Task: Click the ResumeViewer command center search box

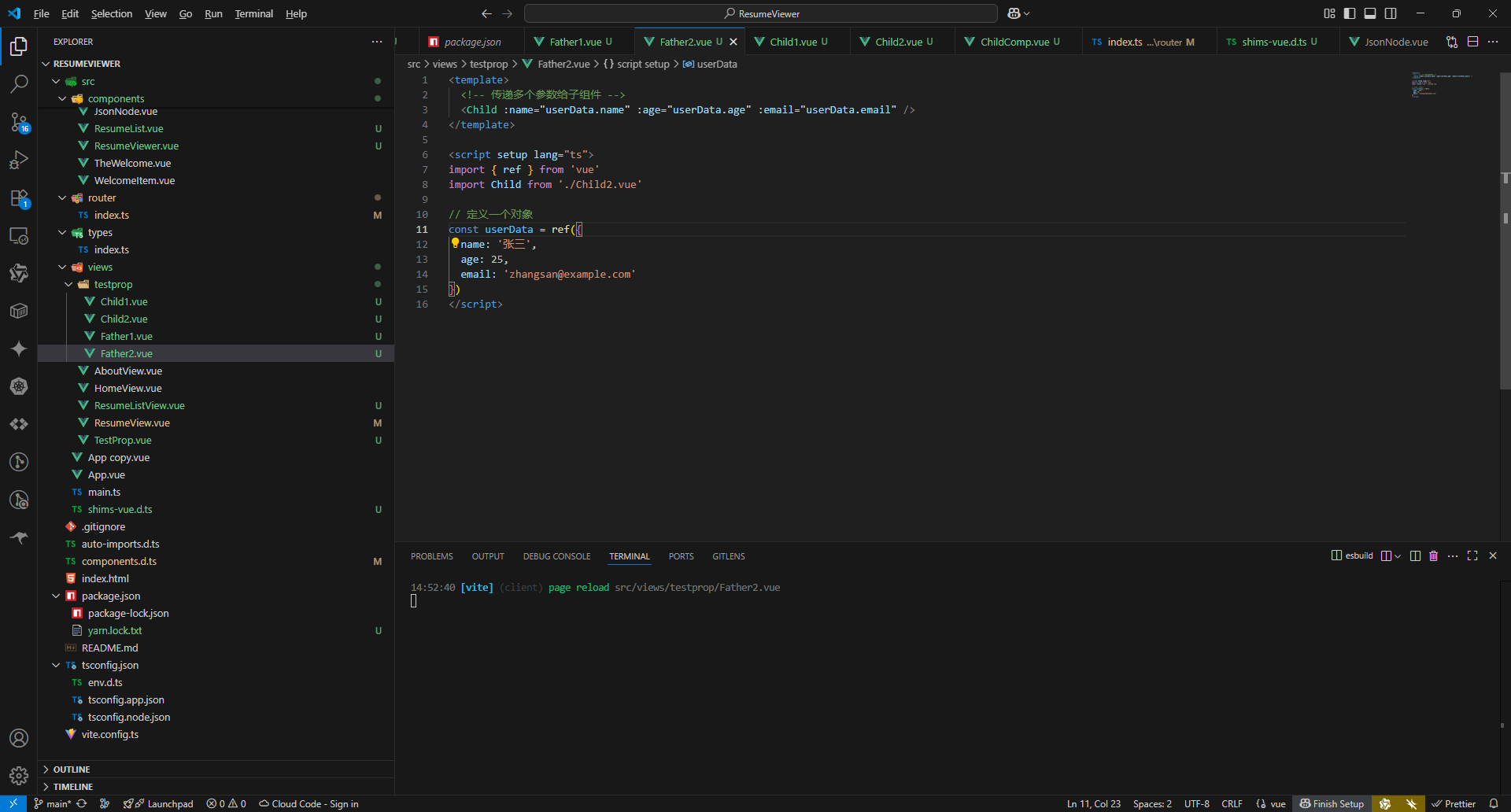Action: pos(761,13)
